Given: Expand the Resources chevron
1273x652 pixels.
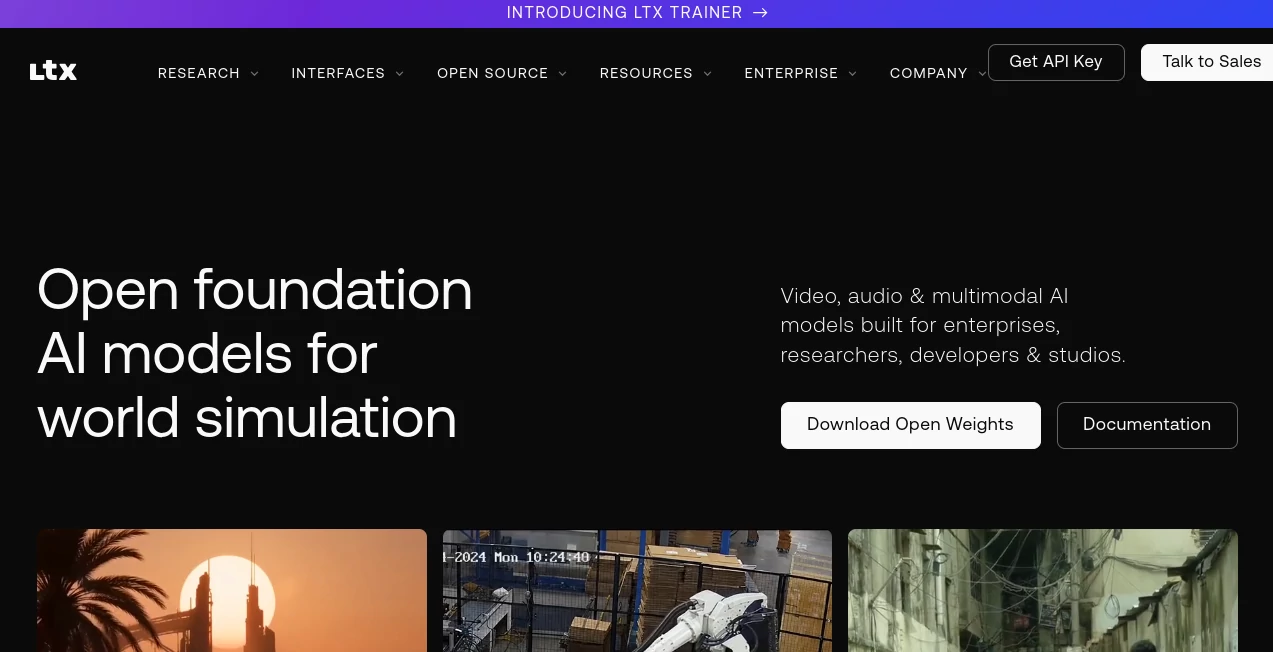Looking at the screenshot, I should (x=707, y=74).
